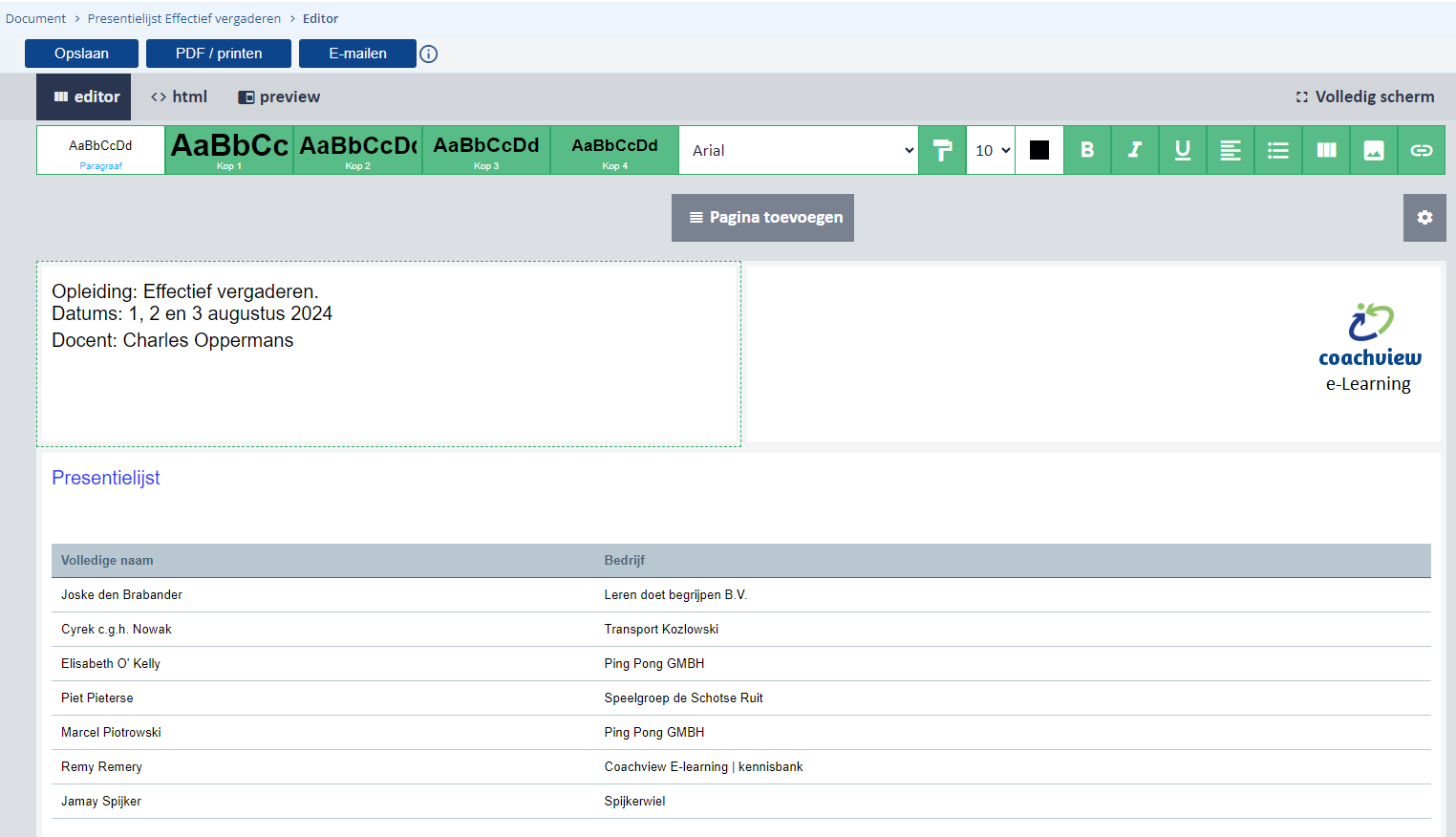Viewport: 1456px width, 837px height.
Task: Insert a hyperlink with the link icon
Action: [x=1422, y=150]
